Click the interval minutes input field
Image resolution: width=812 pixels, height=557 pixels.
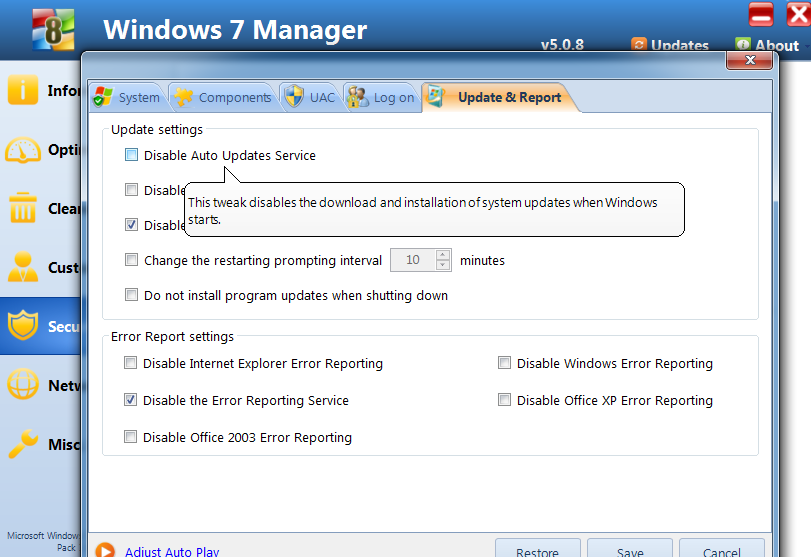coord(413,260)
